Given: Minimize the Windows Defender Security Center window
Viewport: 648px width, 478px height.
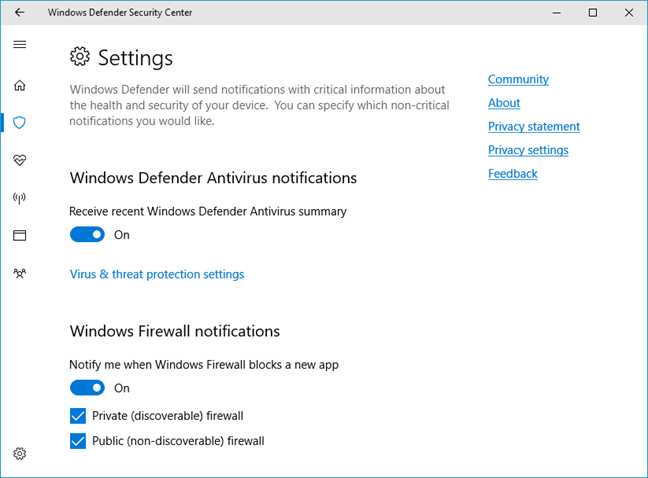Looking at the screenshot, I should [x=557, y=13].
